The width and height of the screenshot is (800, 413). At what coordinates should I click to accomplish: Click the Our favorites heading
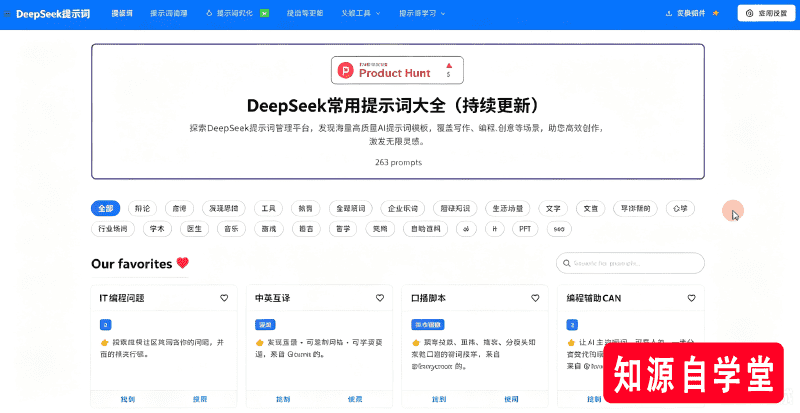[x=132, y=263]
